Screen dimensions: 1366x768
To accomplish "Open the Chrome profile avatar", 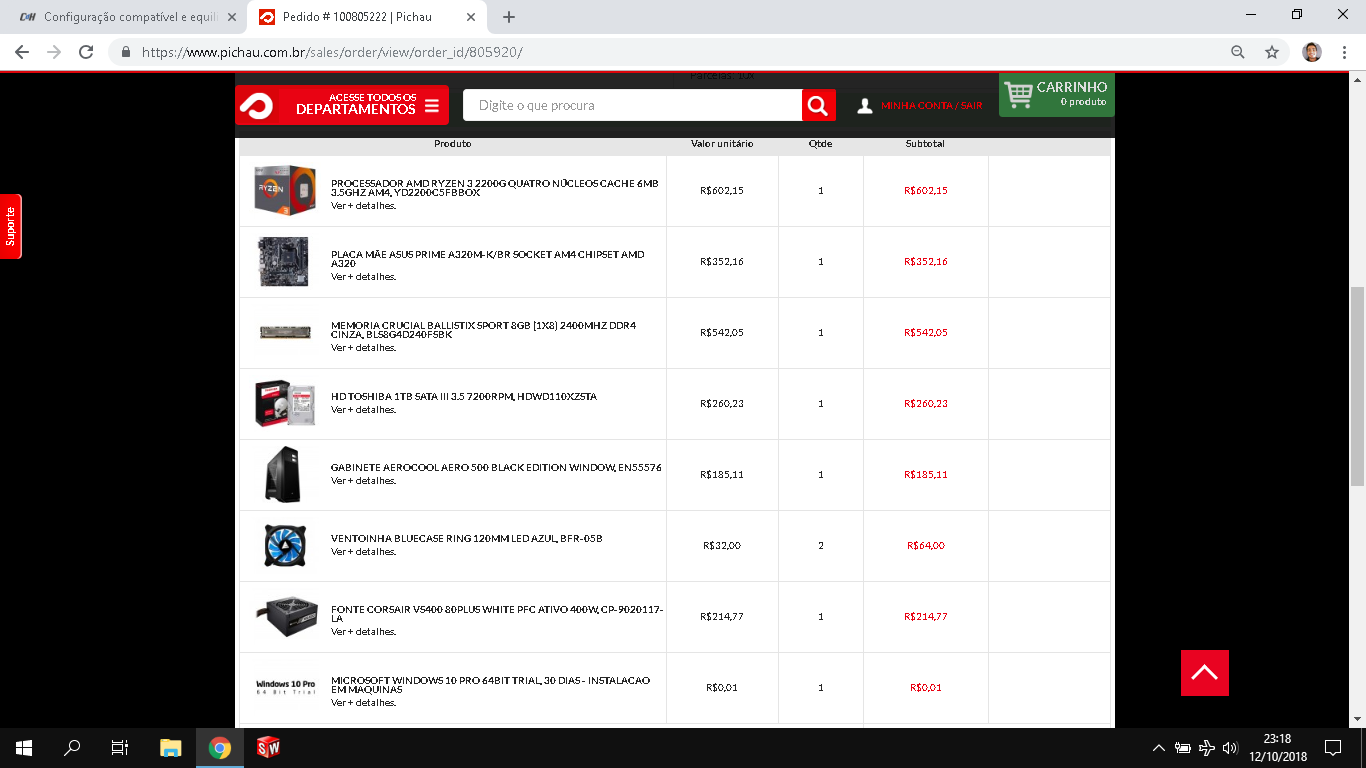I will pos(1312,52).
